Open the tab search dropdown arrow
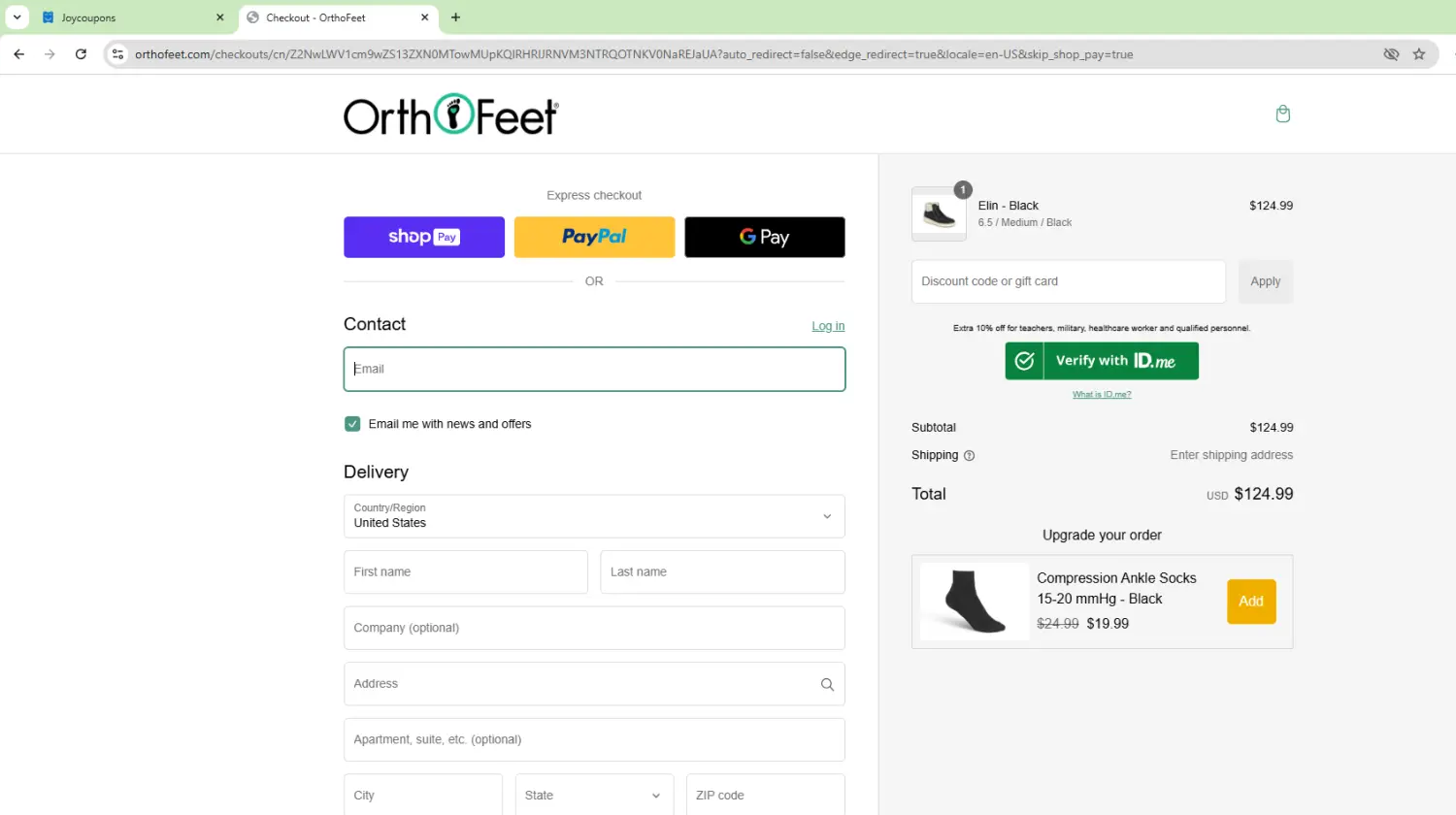 pyautogui.click(x=17, y=17)
